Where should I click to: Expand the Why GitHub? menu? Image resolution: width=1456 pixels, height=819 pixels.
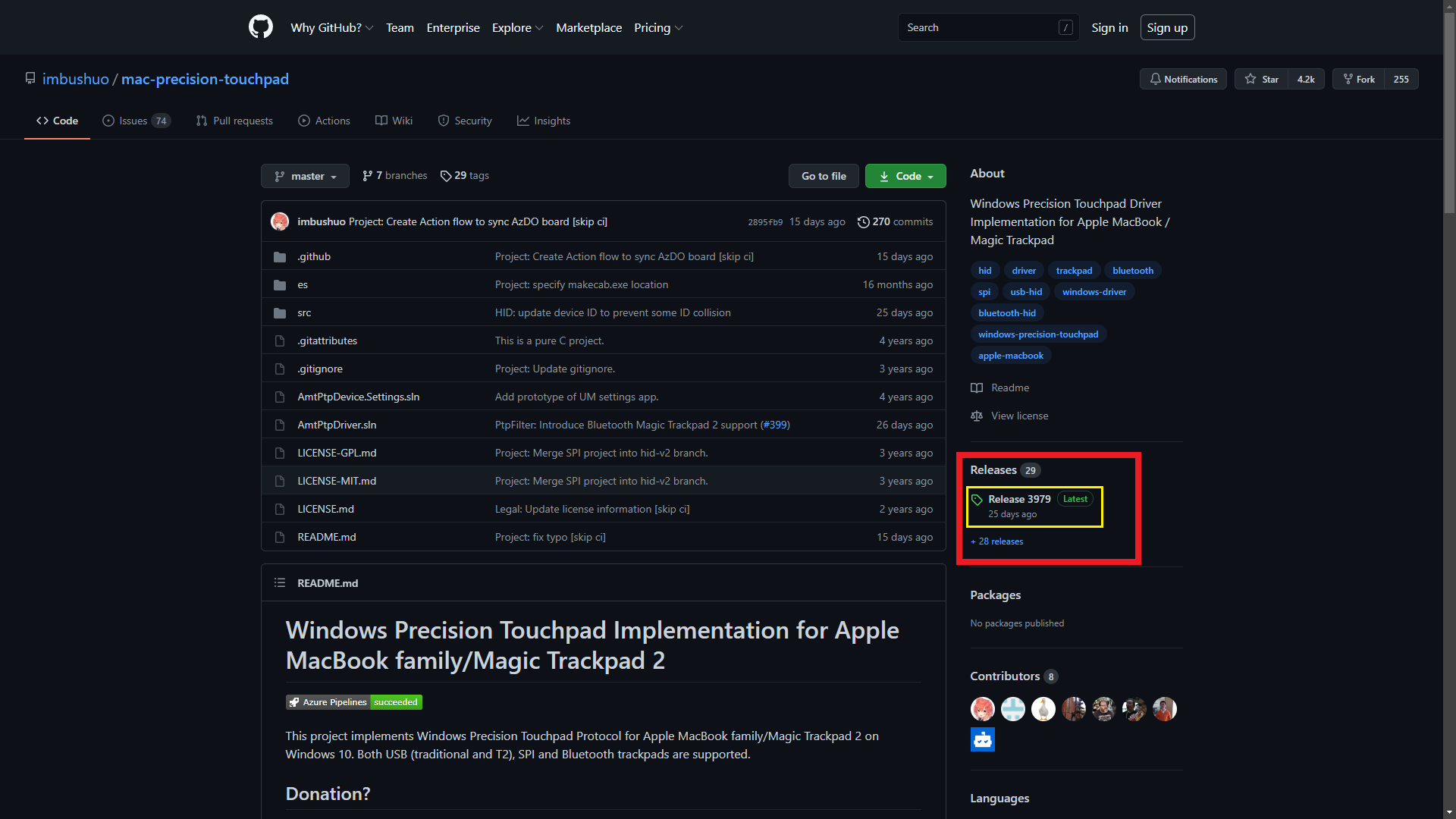(x=331, y=28)
